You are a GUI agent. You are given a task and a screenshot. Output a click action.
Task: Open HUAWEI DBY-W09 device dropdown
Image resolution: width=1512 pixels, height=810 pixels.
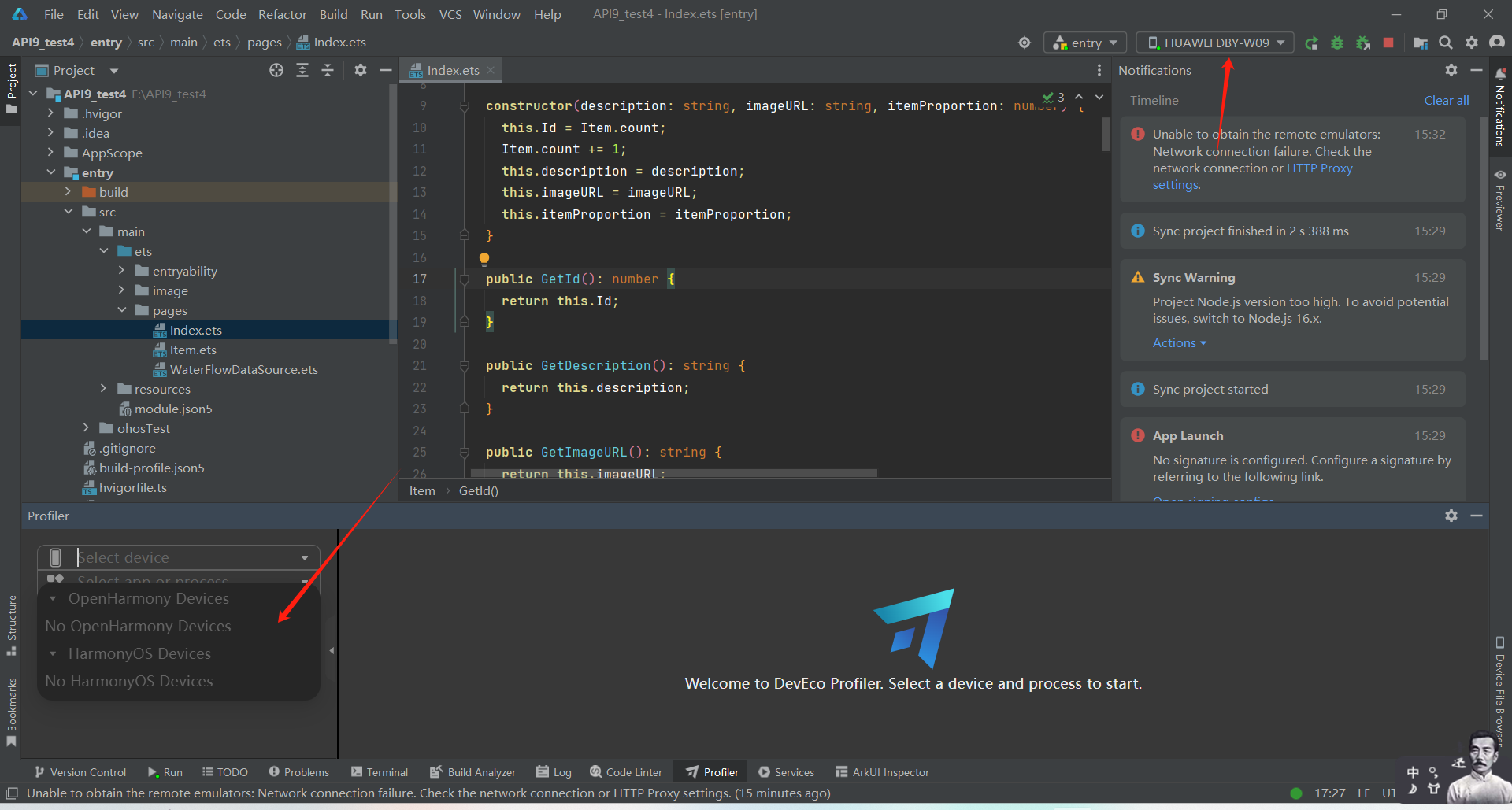click(x=1216, y=43)
